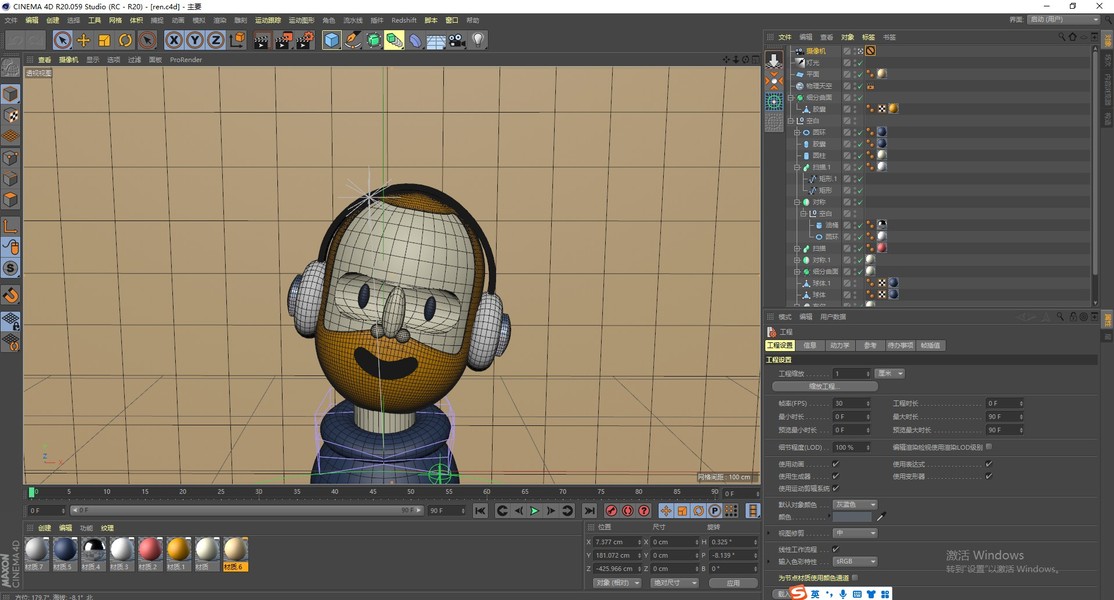Click the record active objects keyframe button

point(611,511)
